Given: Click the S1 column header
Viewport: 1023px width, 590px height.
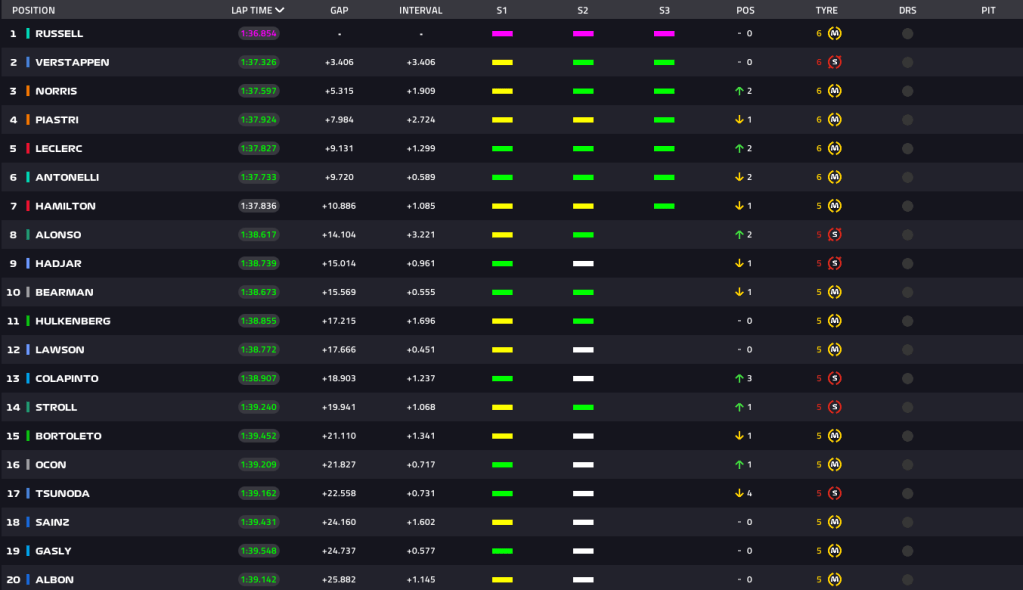Looking at the screenshot, I should [502, 10].
